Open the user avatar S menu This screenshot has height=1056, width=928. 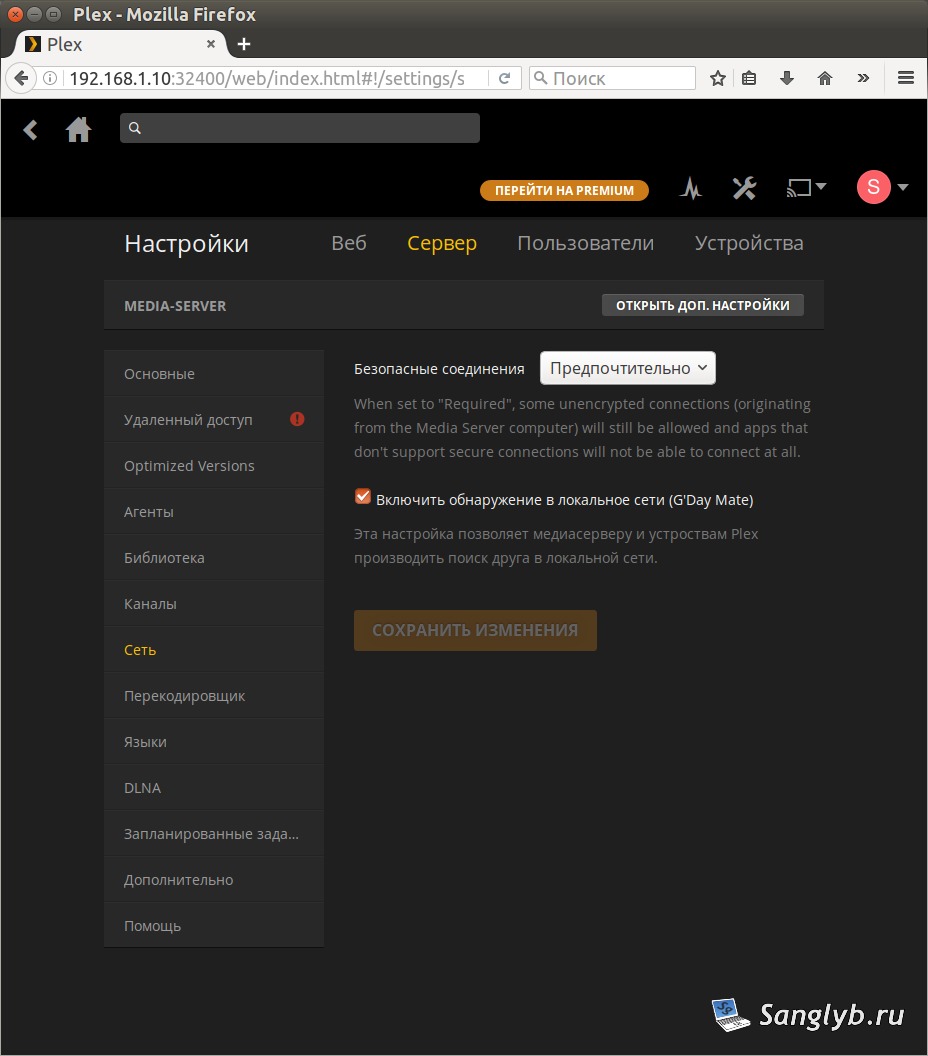point(882,187)
